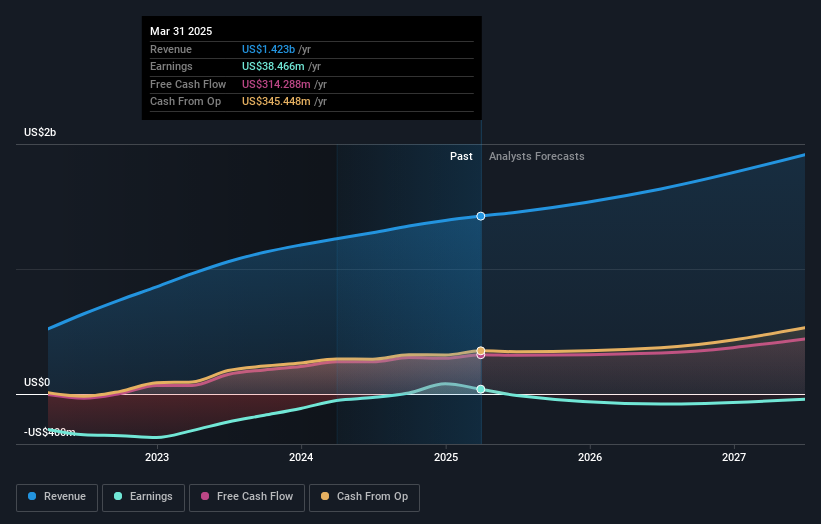The image size is (821, 524).
Task: Toggle the Earnings legend button
Action: click(143, 497)
